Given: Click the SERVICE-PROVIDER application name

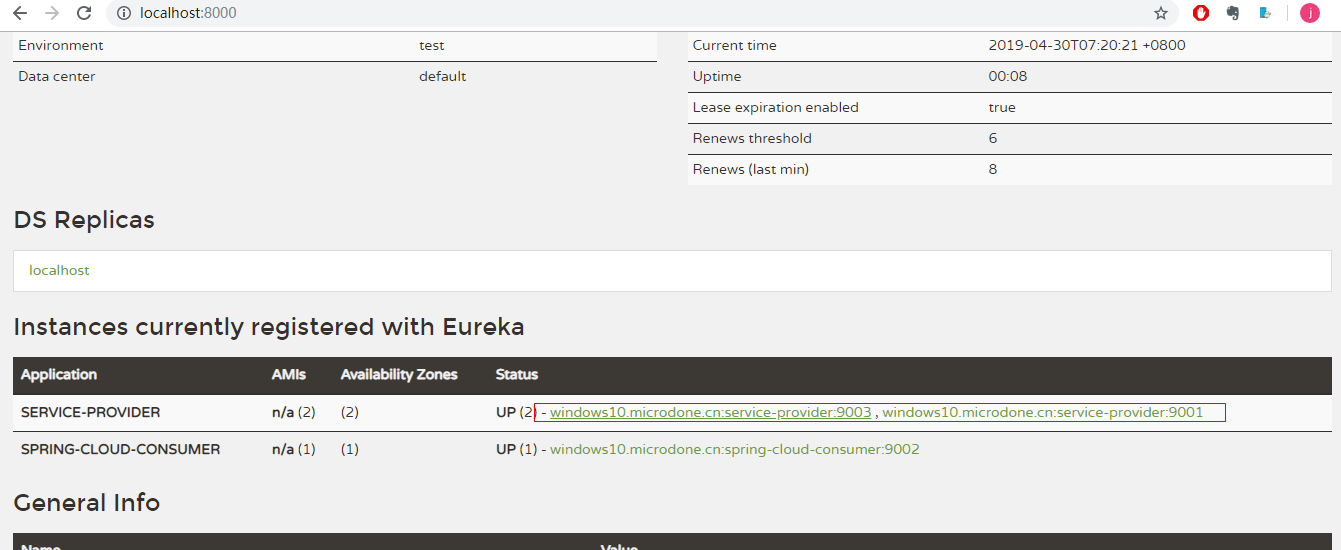Looking at the screenshot, I should (90, 412).
